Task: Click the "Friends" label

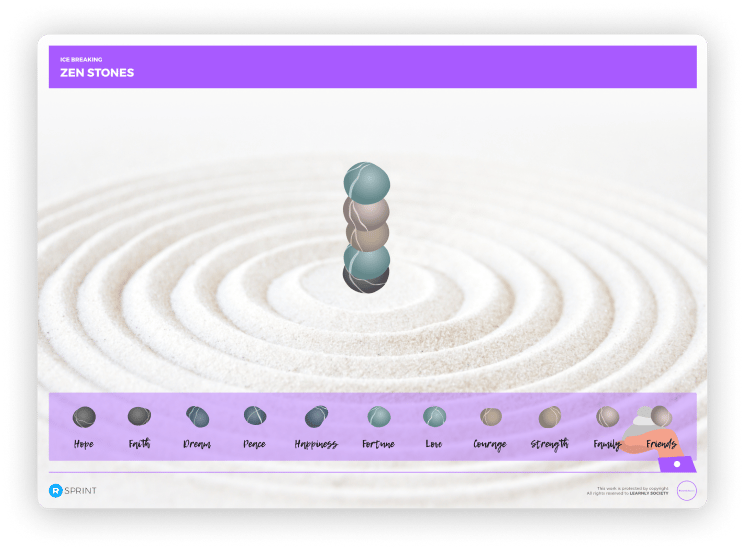Action: click(x=661, y=444)
